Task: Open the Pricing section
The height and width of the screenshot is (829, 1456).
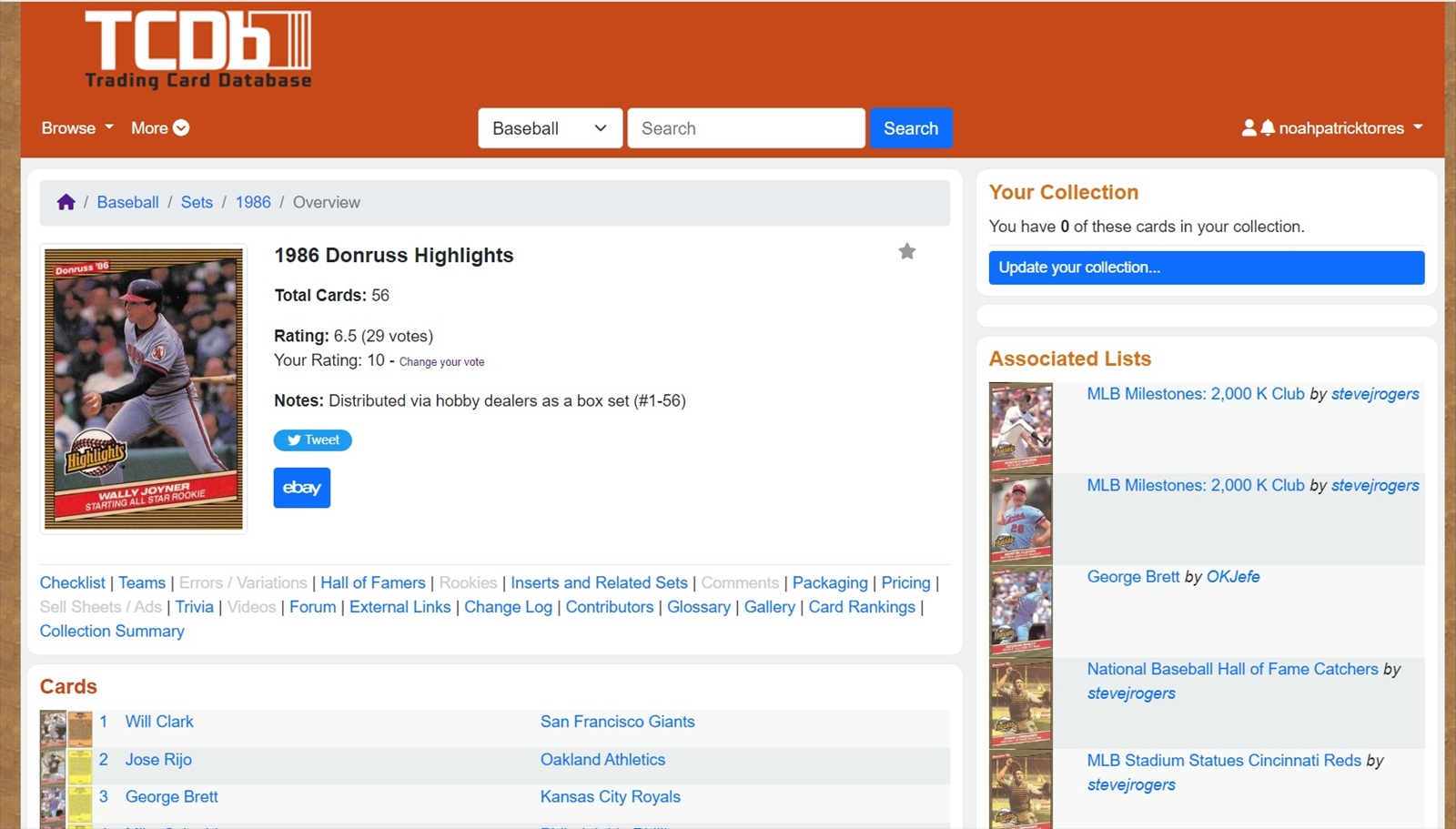Action: [x=905, y=582]
